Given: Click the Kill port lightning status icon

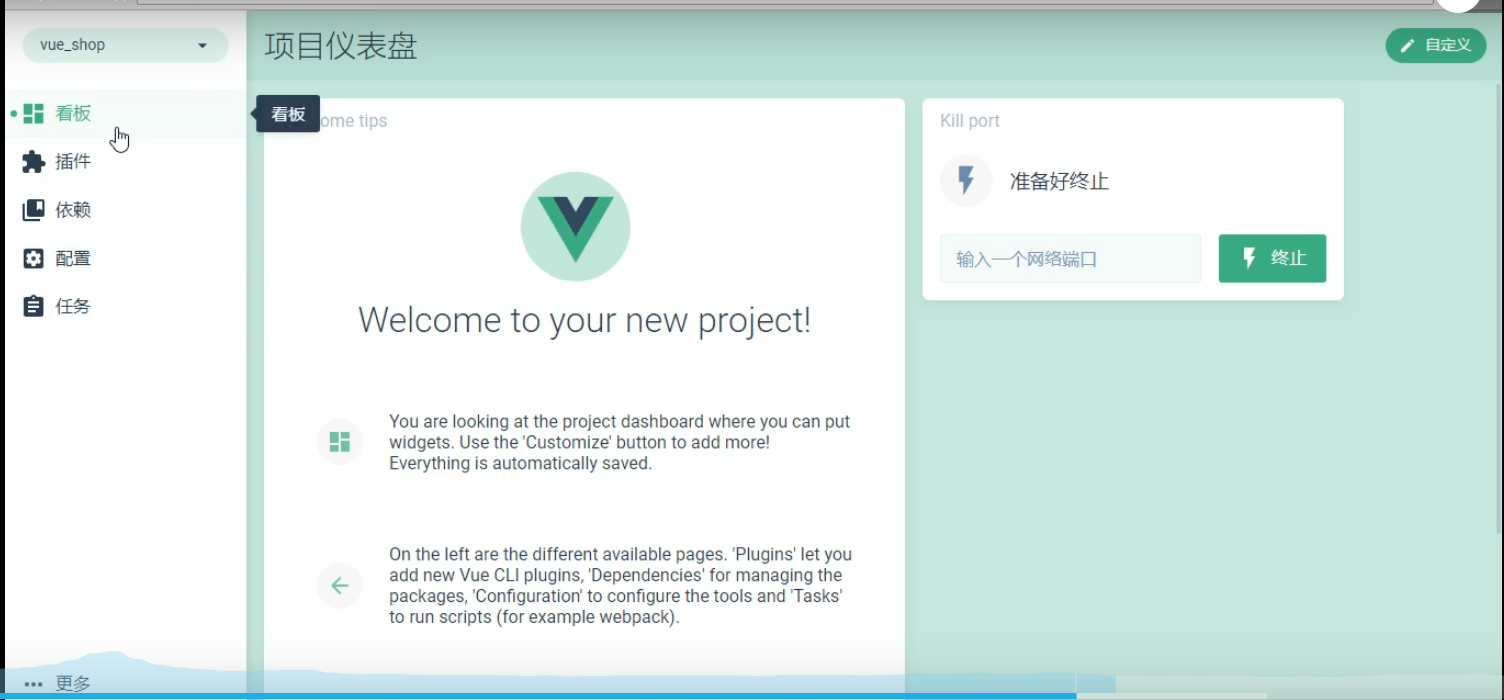Looking at the screenshot, I should [x=966, y=181].
